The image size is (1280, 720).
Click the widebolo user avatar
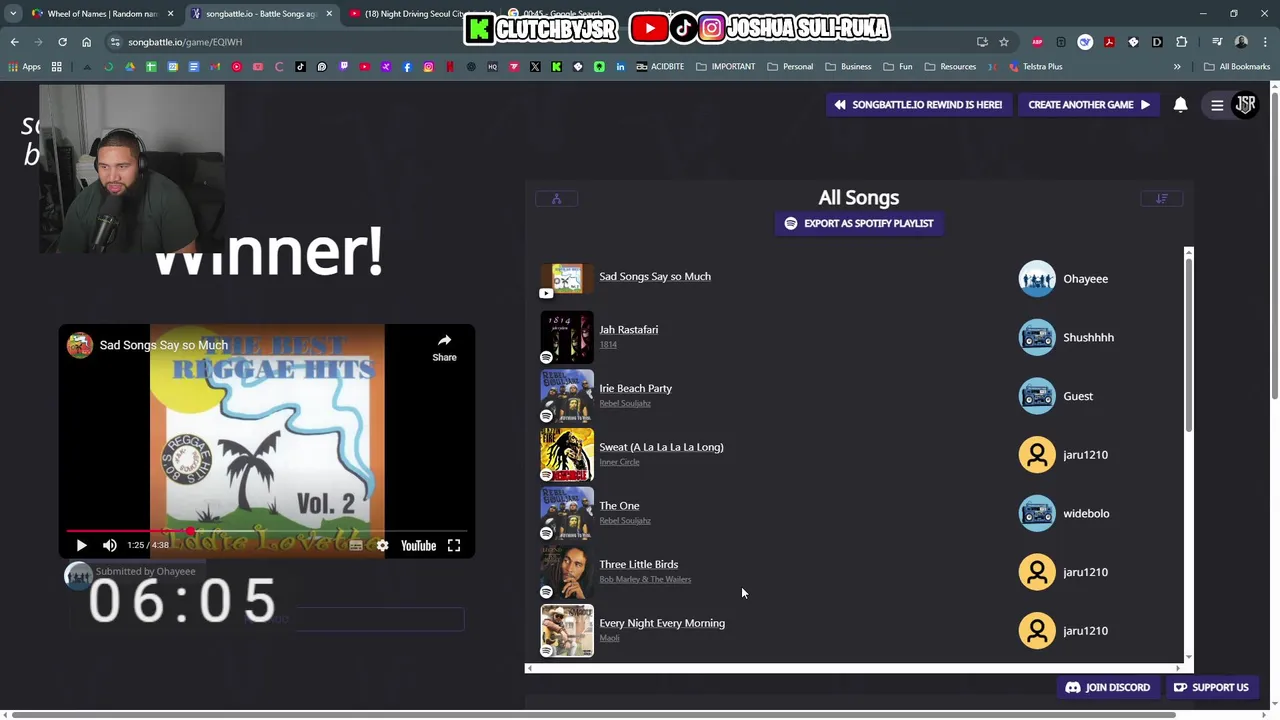(x=1037, y=513)
